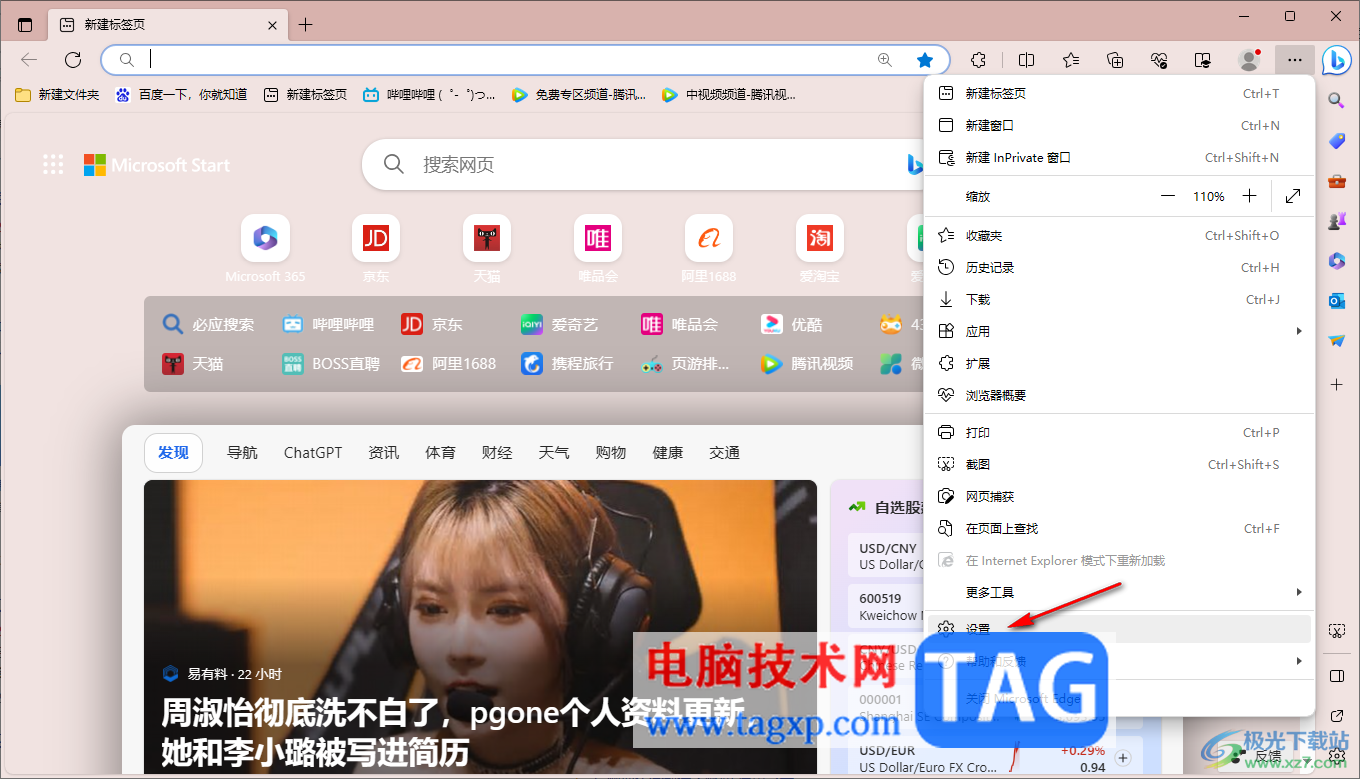Select 新建窗口 in the menu
The image size is (1360, 779).
click(x=1119, y=125)
